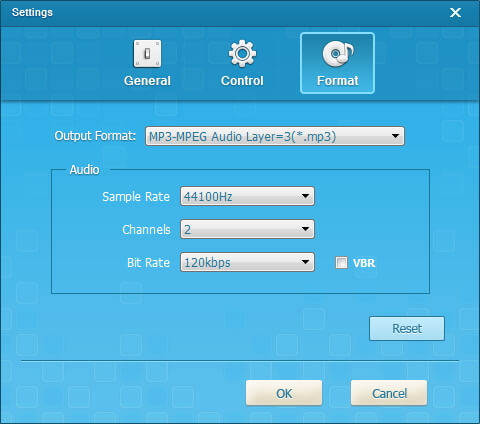The height and width of the screenshot is (424, 480).
Task: Click the VBR label text
Action: click(364, 263)
